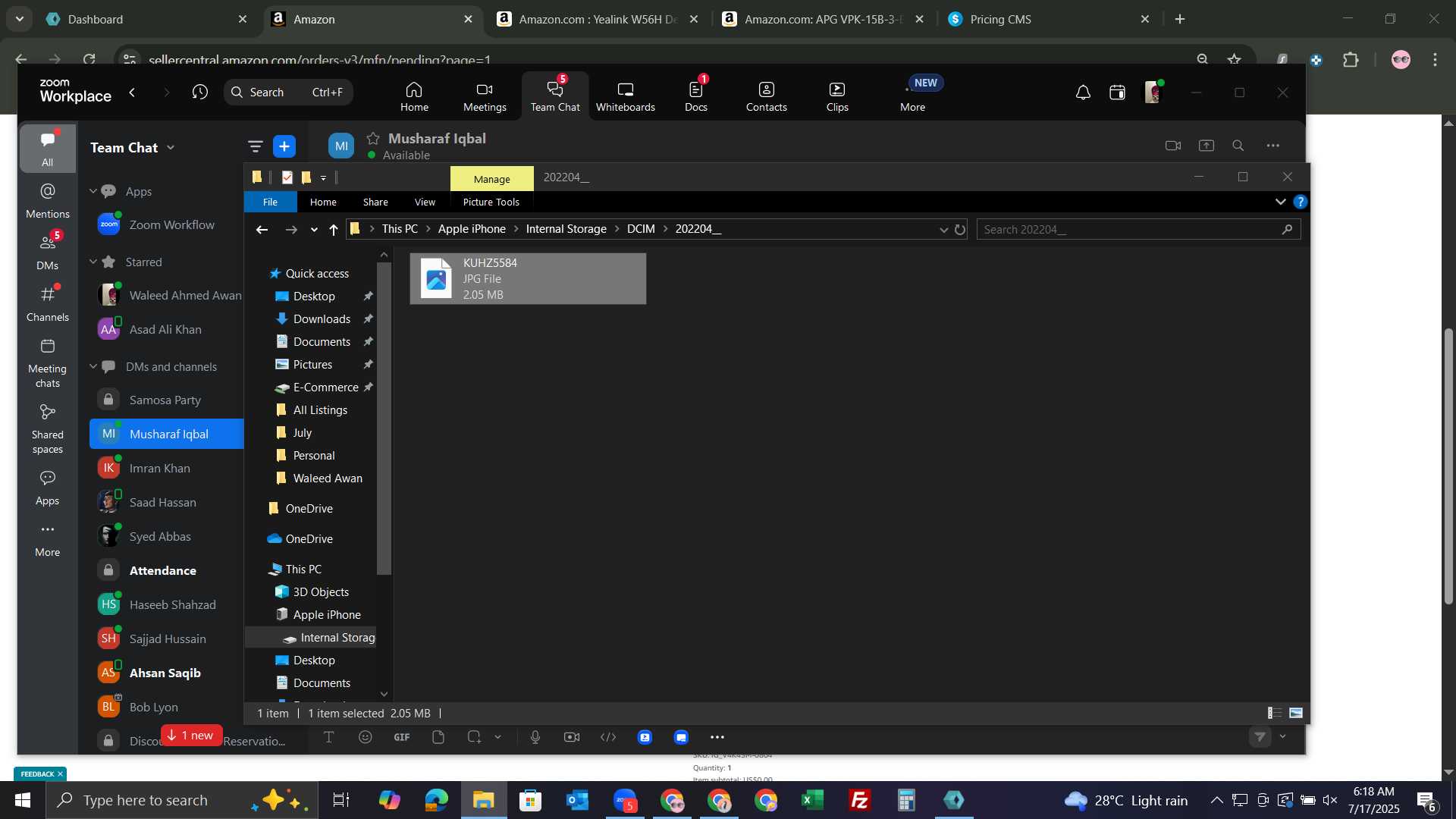Collapse DMs and channels section

pos(93,366)
